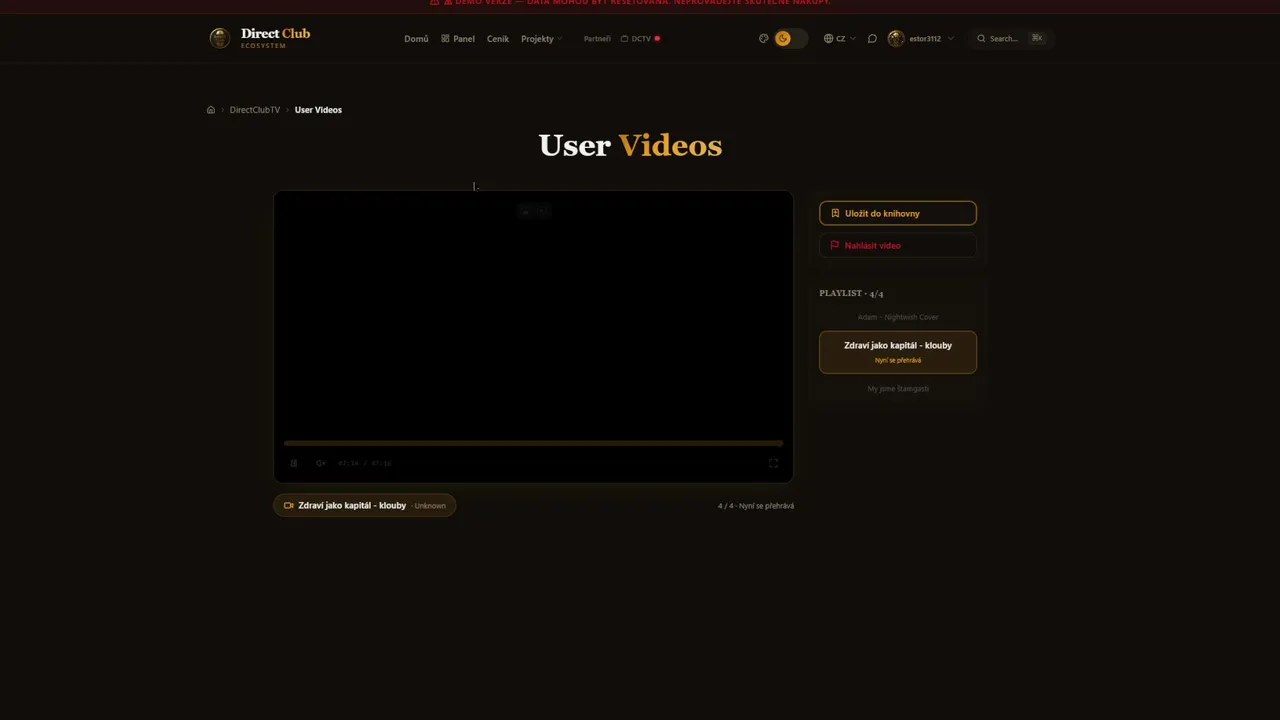The width and height of the screenshot is (1280, 720).
Task: Select Zdraví jako kapitál - klouby playlist card
Action: point(898,352)
